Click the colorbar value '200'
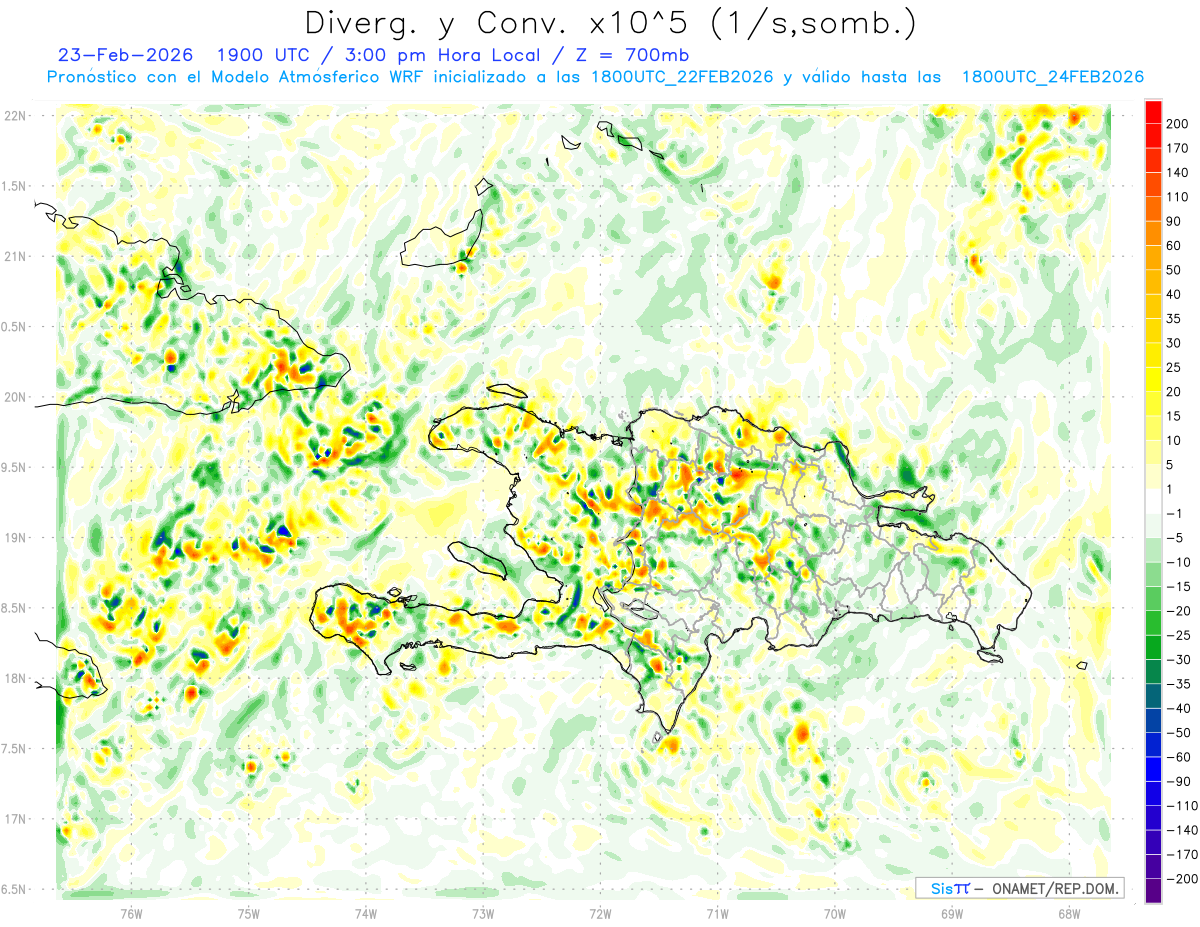This screenshot has height=927, width=1200. [x=1177, y=124]
